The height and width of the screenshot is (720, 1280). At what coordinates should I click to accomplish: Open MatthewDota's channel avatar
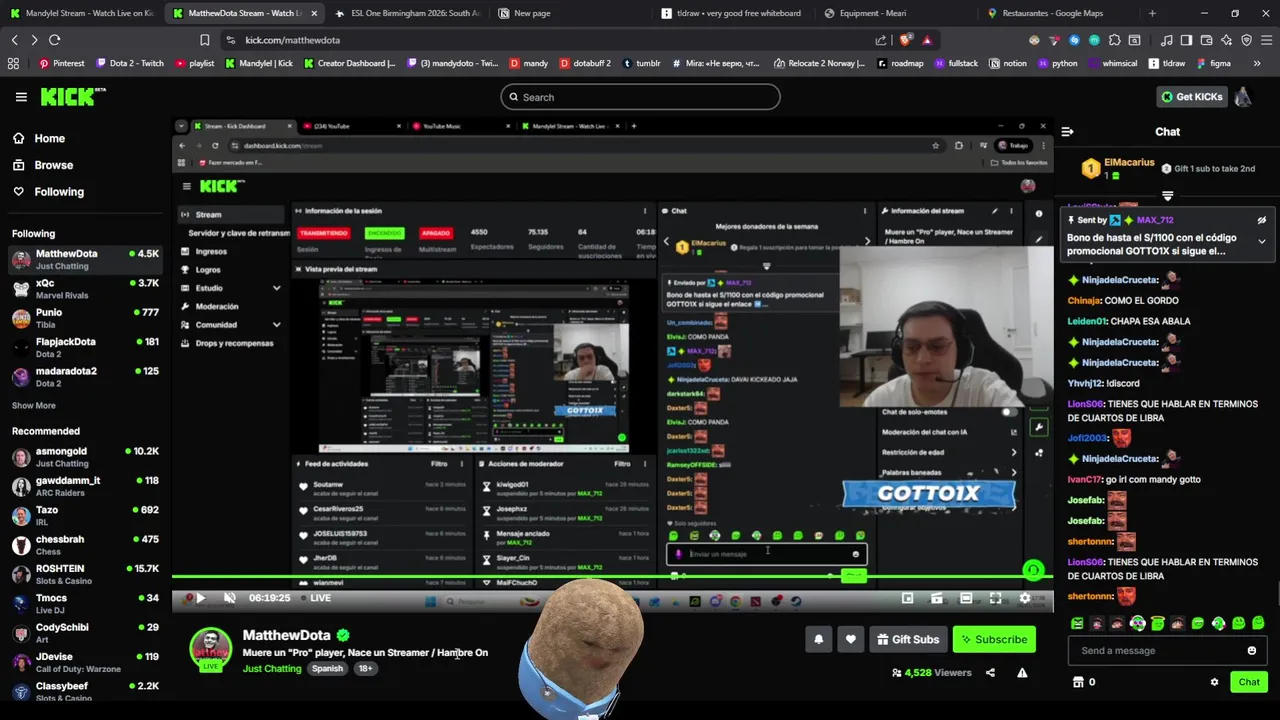(211, 648)
